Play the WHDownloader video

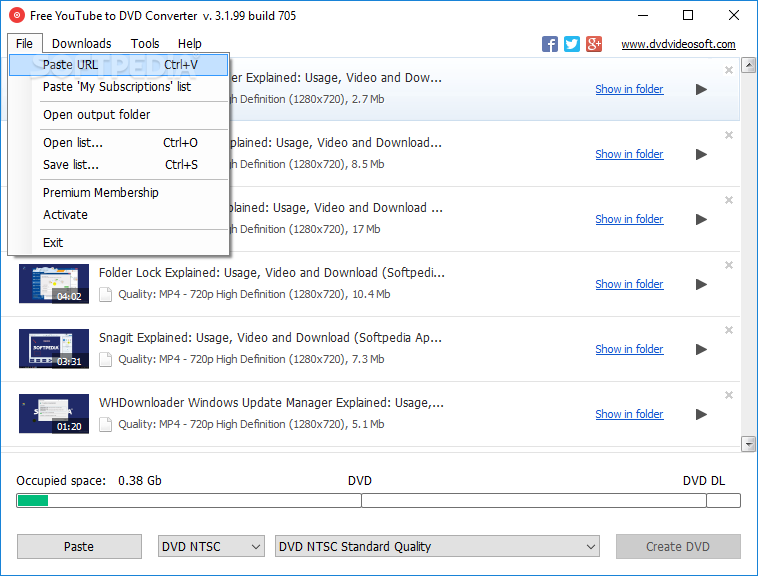point(701,415)
